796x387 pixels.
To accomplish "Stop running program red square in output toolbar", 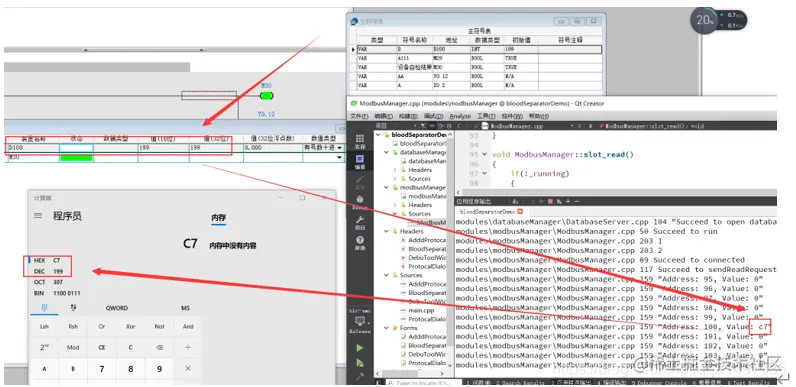I will (x=550, y=202).
